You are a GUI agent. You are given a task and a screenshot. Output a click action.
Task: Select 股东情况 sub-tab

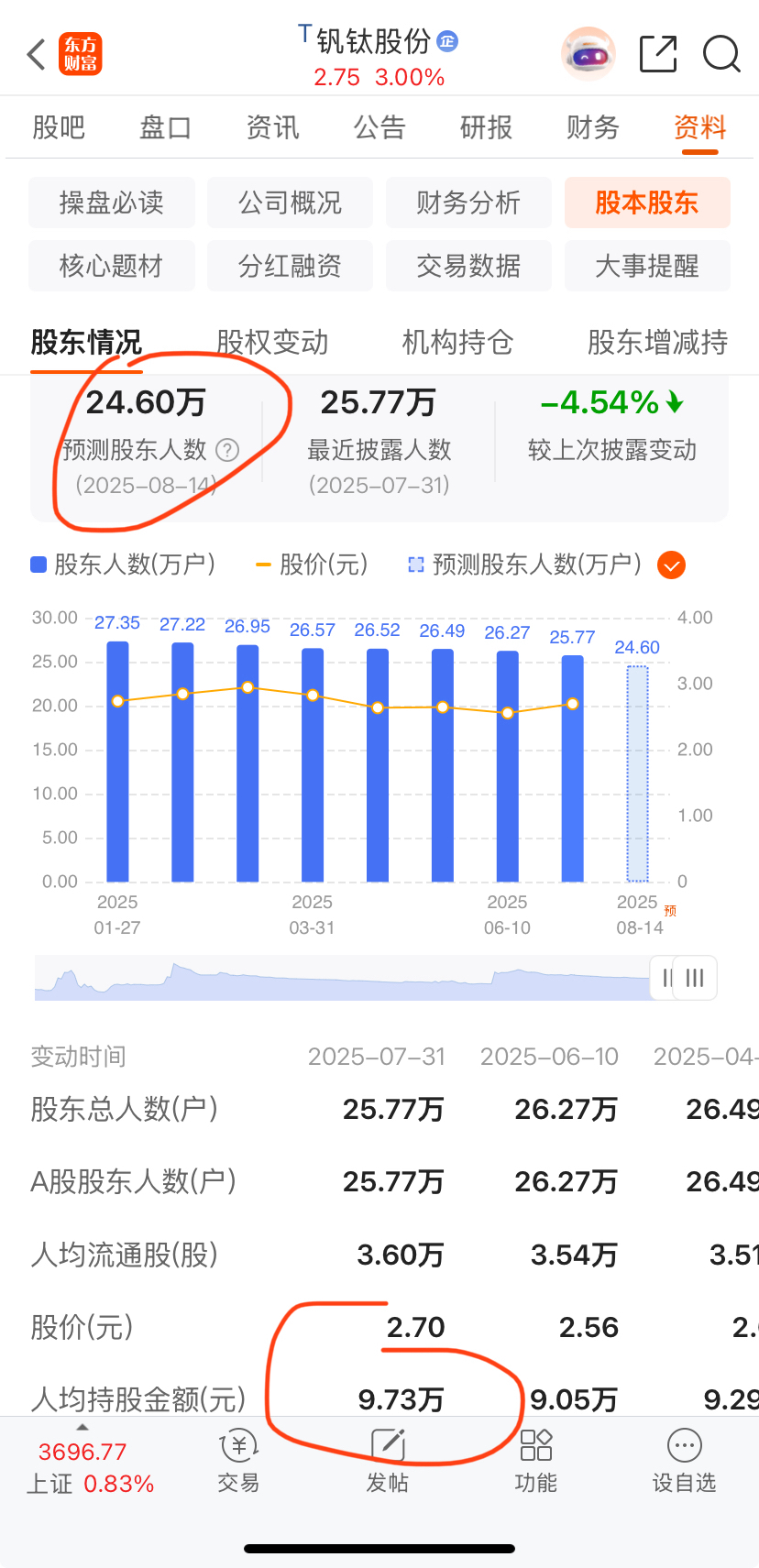[86, 343]
